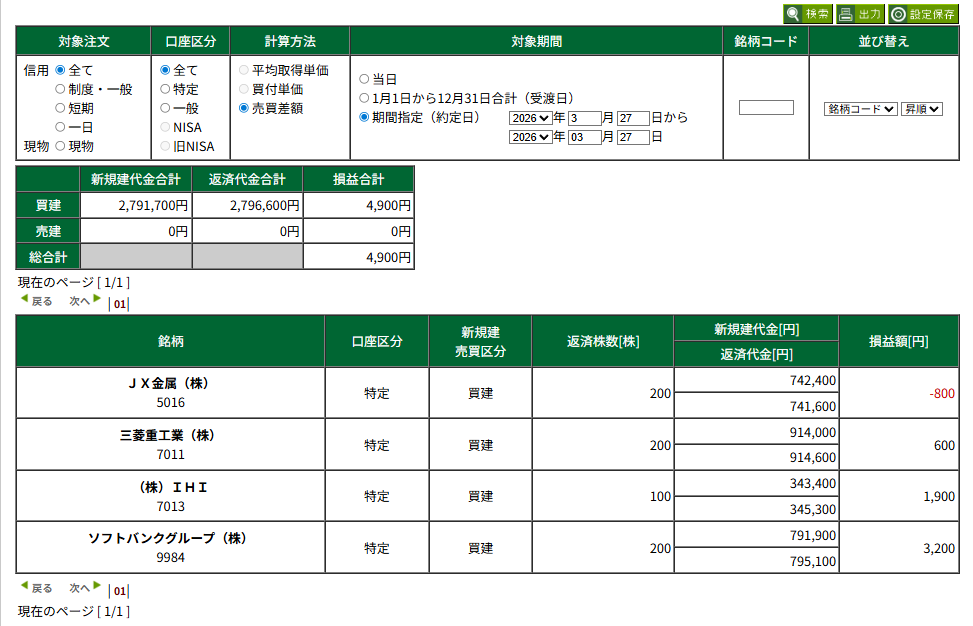The width and height of the screenshot is (973, 626).
Task: Select the 現物 order type radio button
Action: click(x=61, y=146)
